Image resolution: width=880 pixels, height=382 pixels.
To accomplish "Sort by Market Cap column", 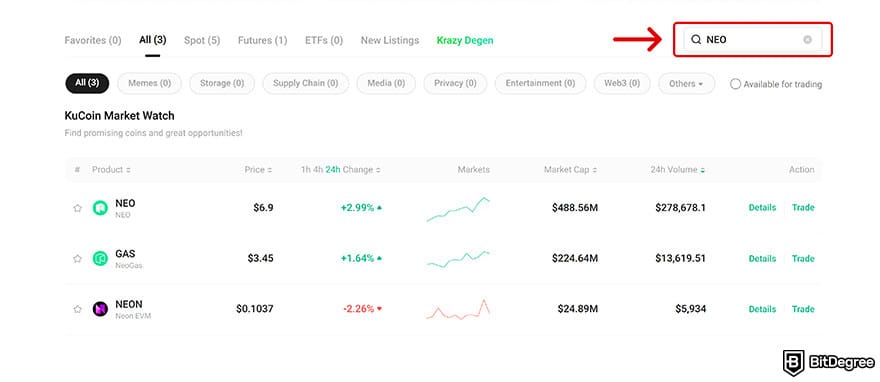I will [570, 169].
